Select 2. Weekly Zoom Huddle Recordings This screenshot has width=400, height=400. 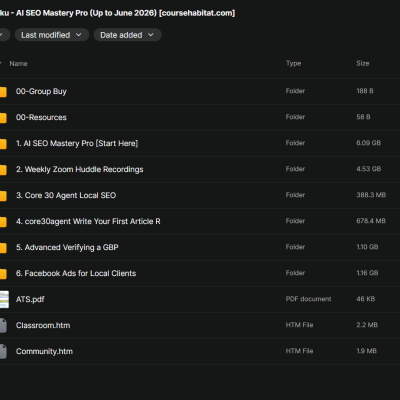point(80,169)
